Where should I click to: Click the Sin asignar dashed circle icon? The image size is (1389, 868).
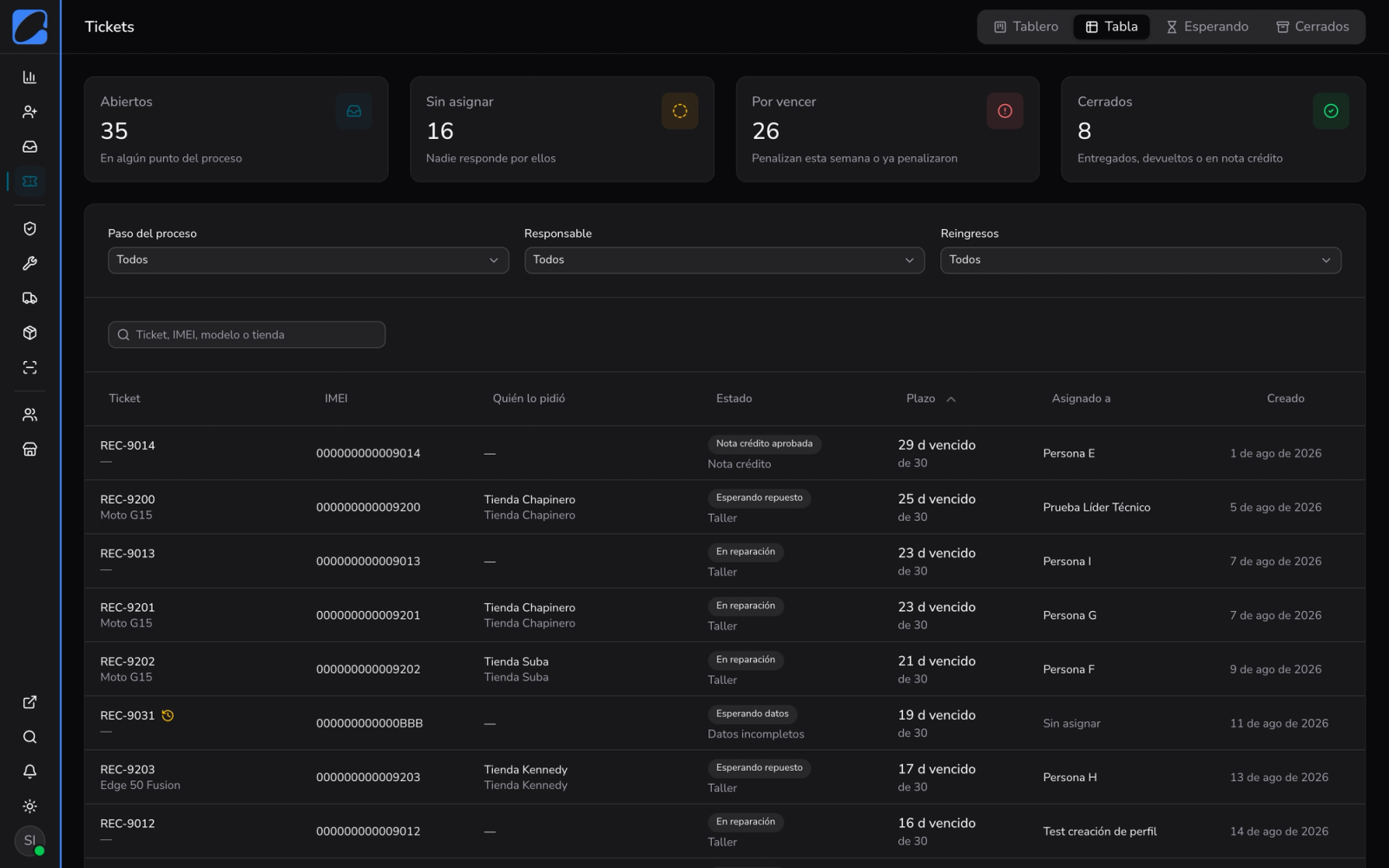coord(680,111)
